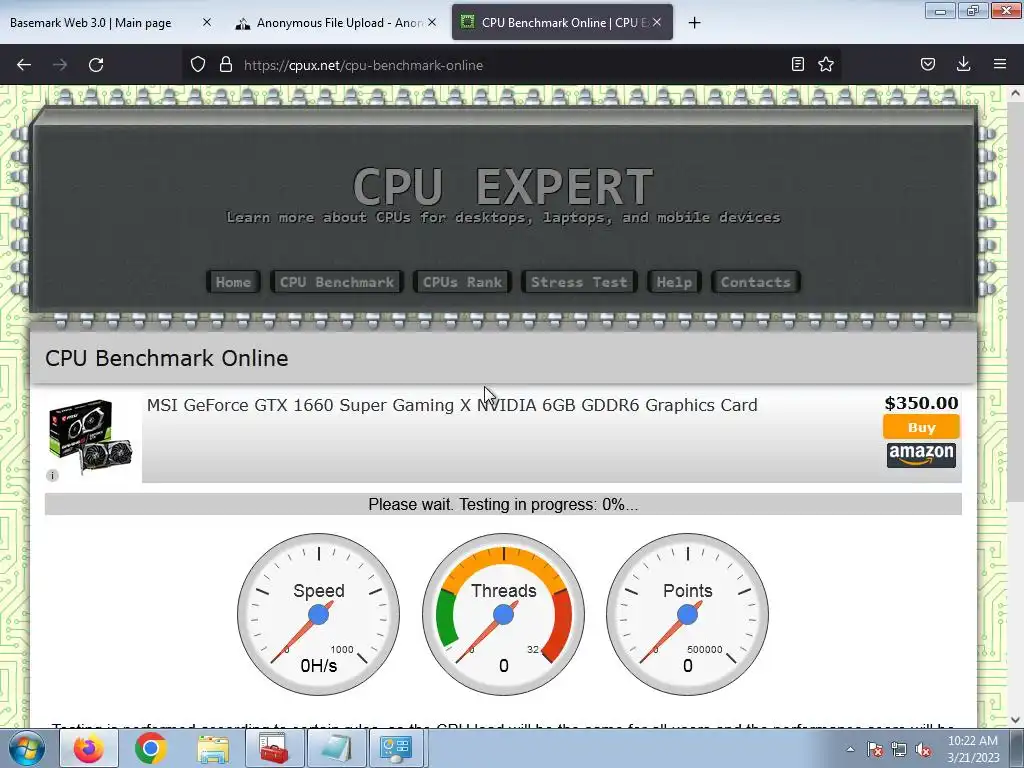Screen dimensions: 1024x768
Task: Click the Action Center flag tray icon
Action: click(x=875, y=749)
